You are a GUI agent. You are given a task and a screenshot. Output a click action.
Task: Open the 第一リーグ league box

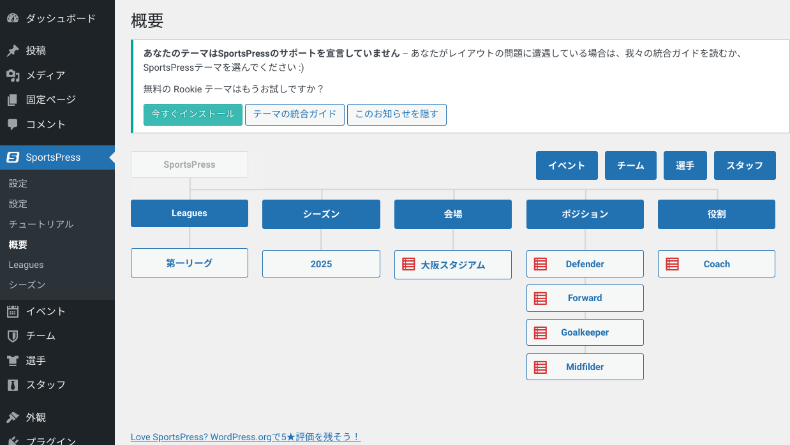[x=189, y=263]
